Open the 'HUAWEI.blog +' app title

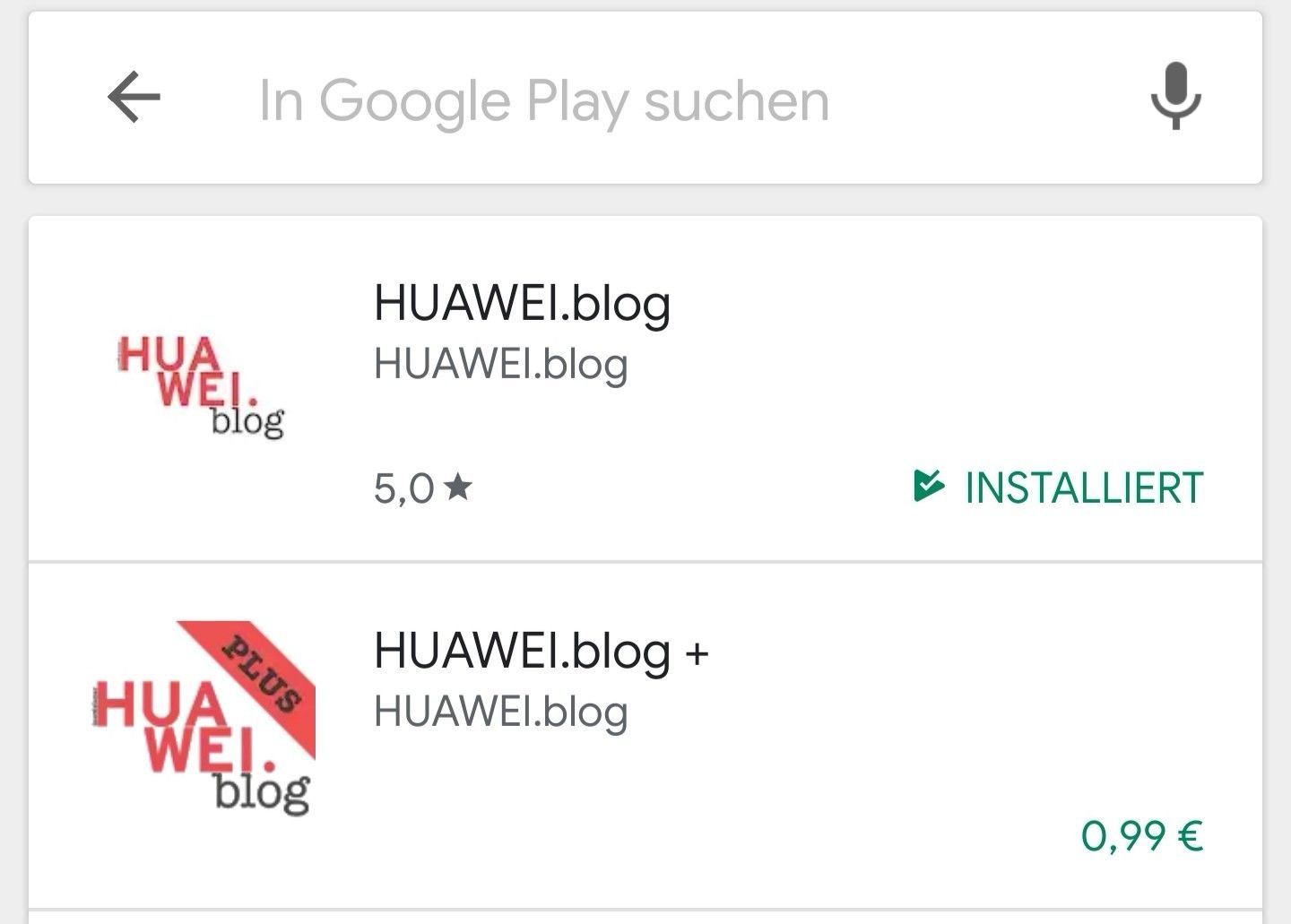click(x=541, y=651)
